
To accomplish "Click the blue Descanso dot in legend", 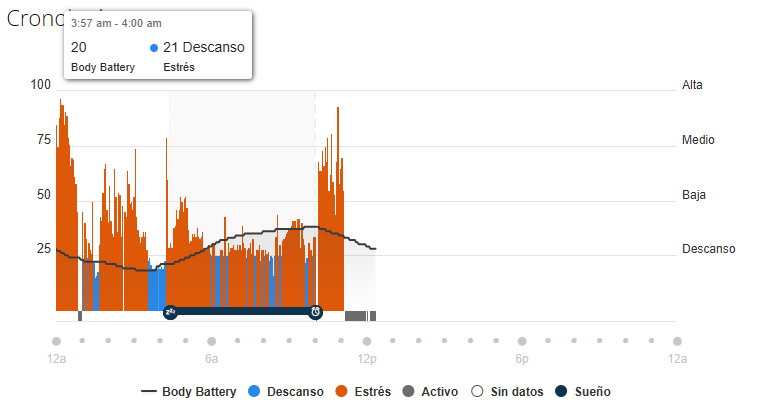I will (x=253, y=392).
